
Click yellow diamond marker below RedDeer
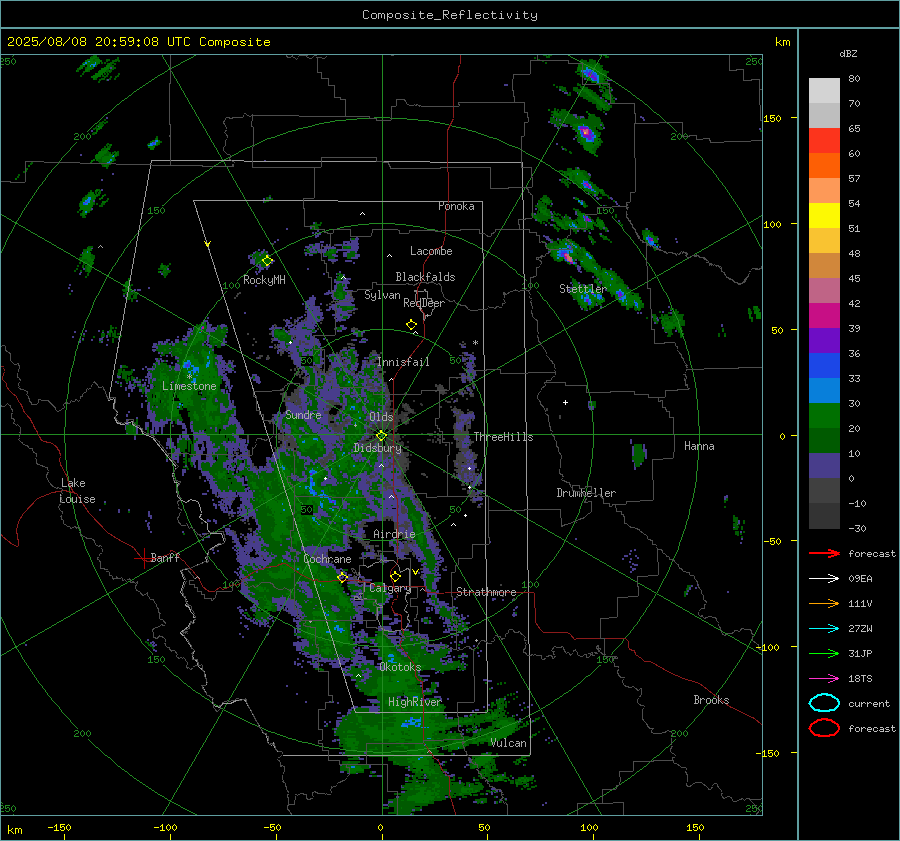412,325
